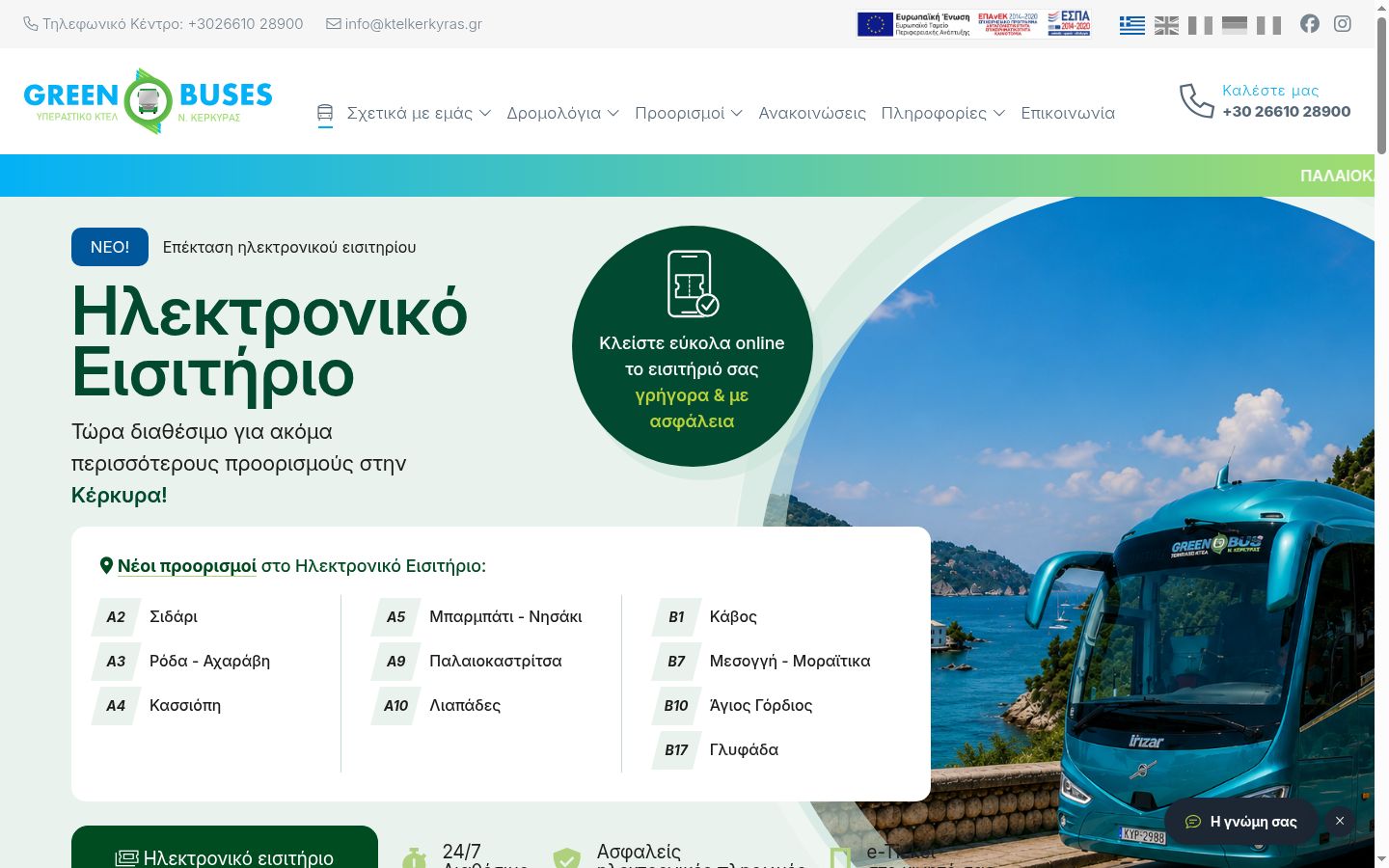Click the small phone icon beside Τηλεφωνικό Κέντρο

coord(31,24)
